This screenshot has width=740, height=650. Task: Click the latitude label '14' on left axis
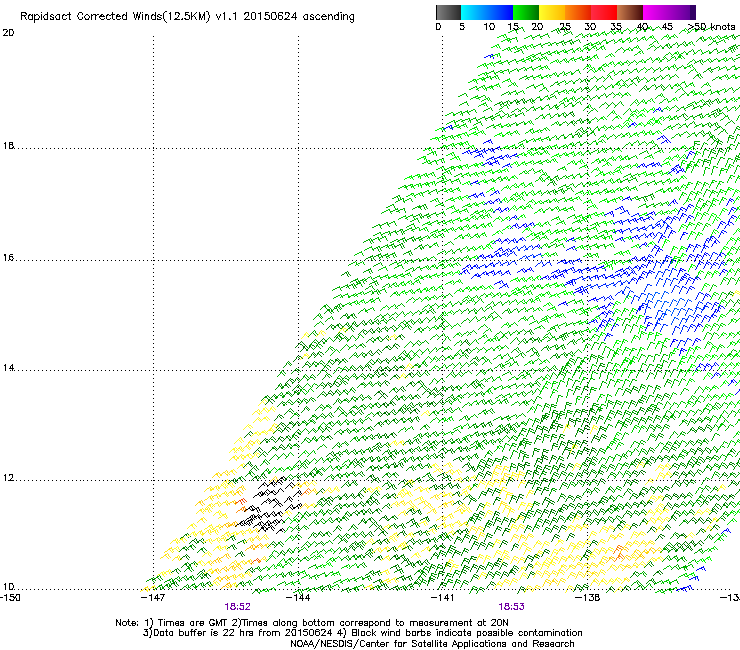[x=8, y=368]
